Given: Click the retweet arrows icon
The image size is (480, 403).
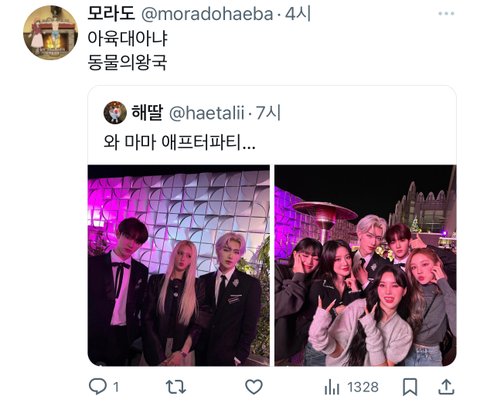Looking at the screenshot, I should (x=176, y=387).
